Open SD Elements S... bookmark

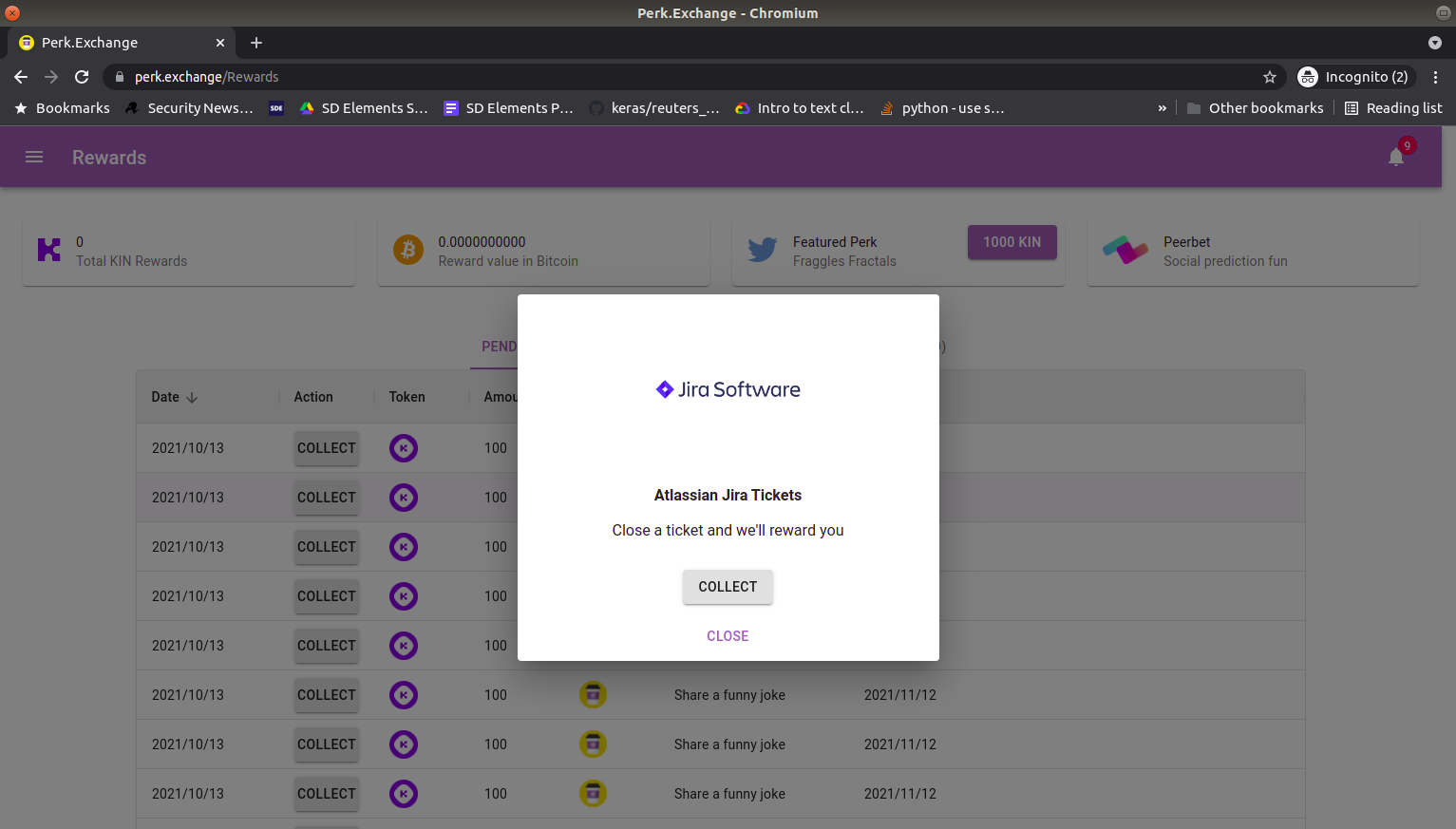365,108
